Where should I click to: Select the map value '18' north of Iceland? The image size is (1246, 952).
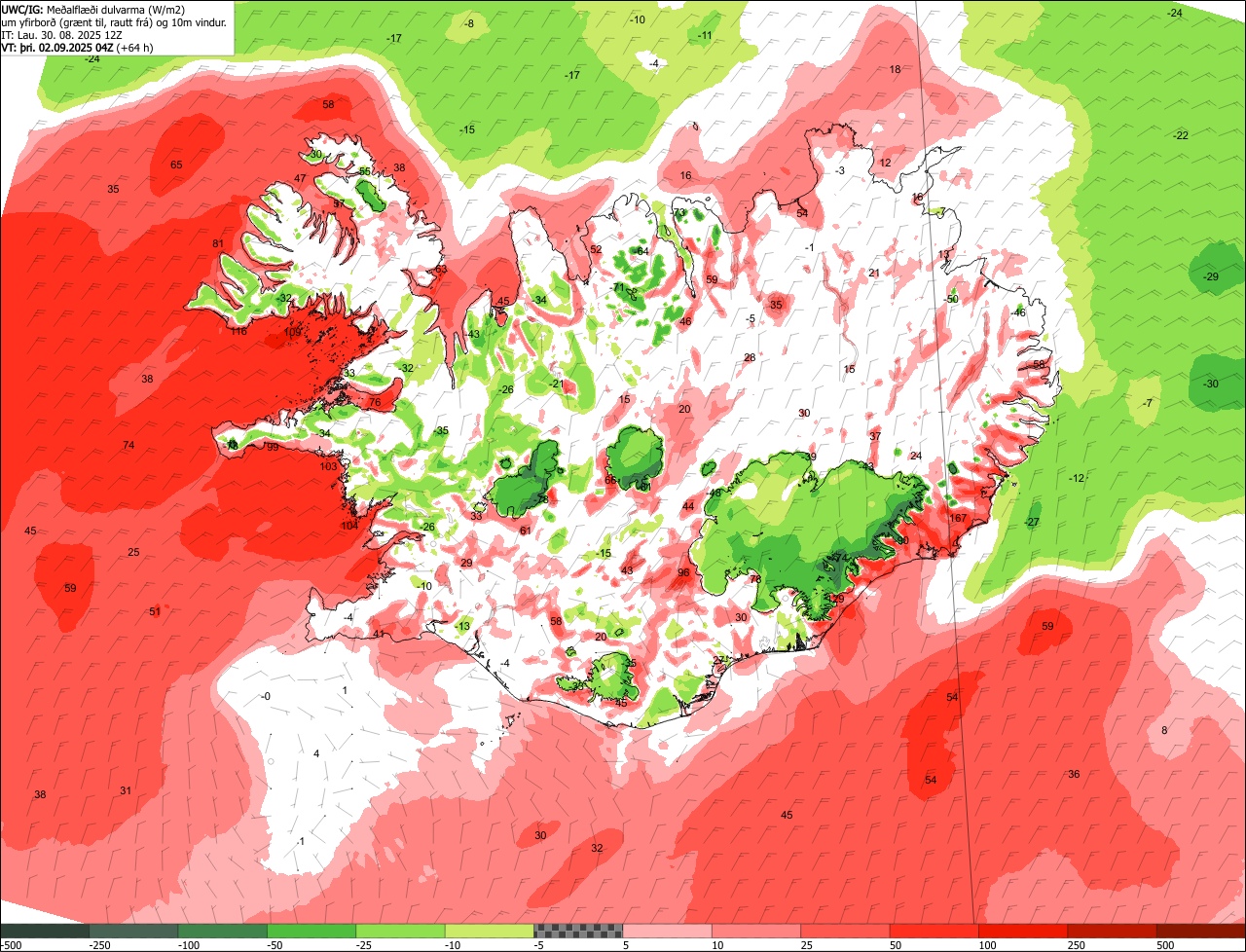[896, 69]
